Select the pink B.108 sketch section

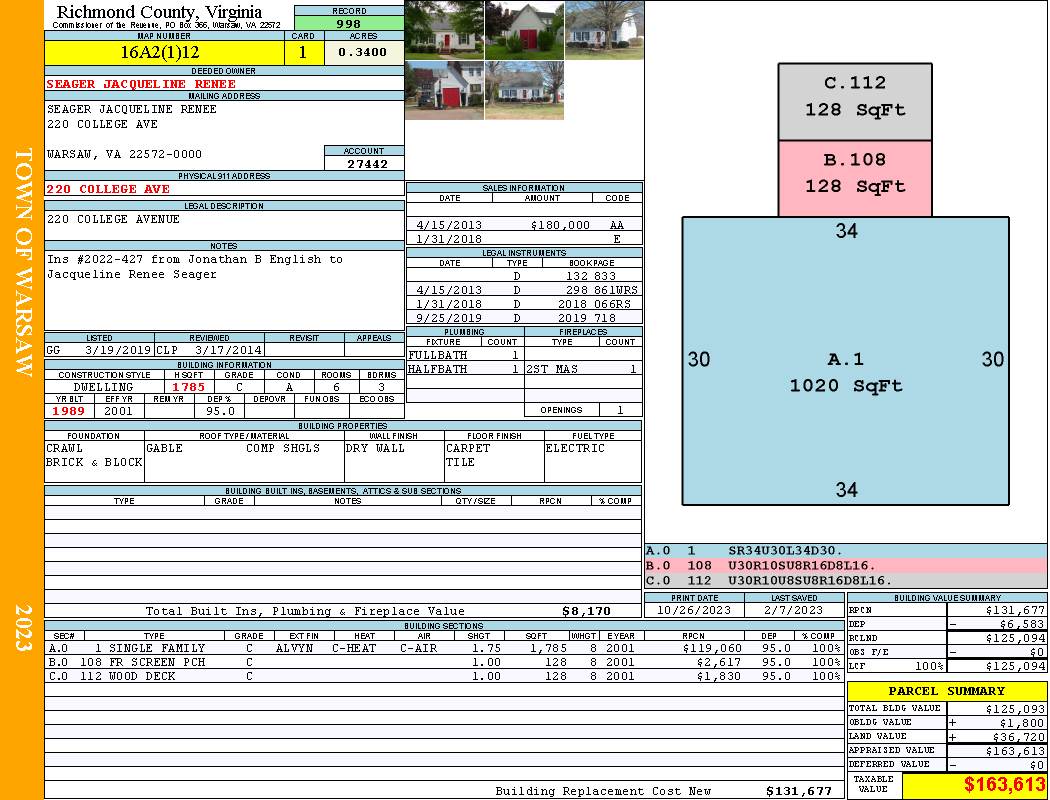pyautogui.click(x=854, y=178)
